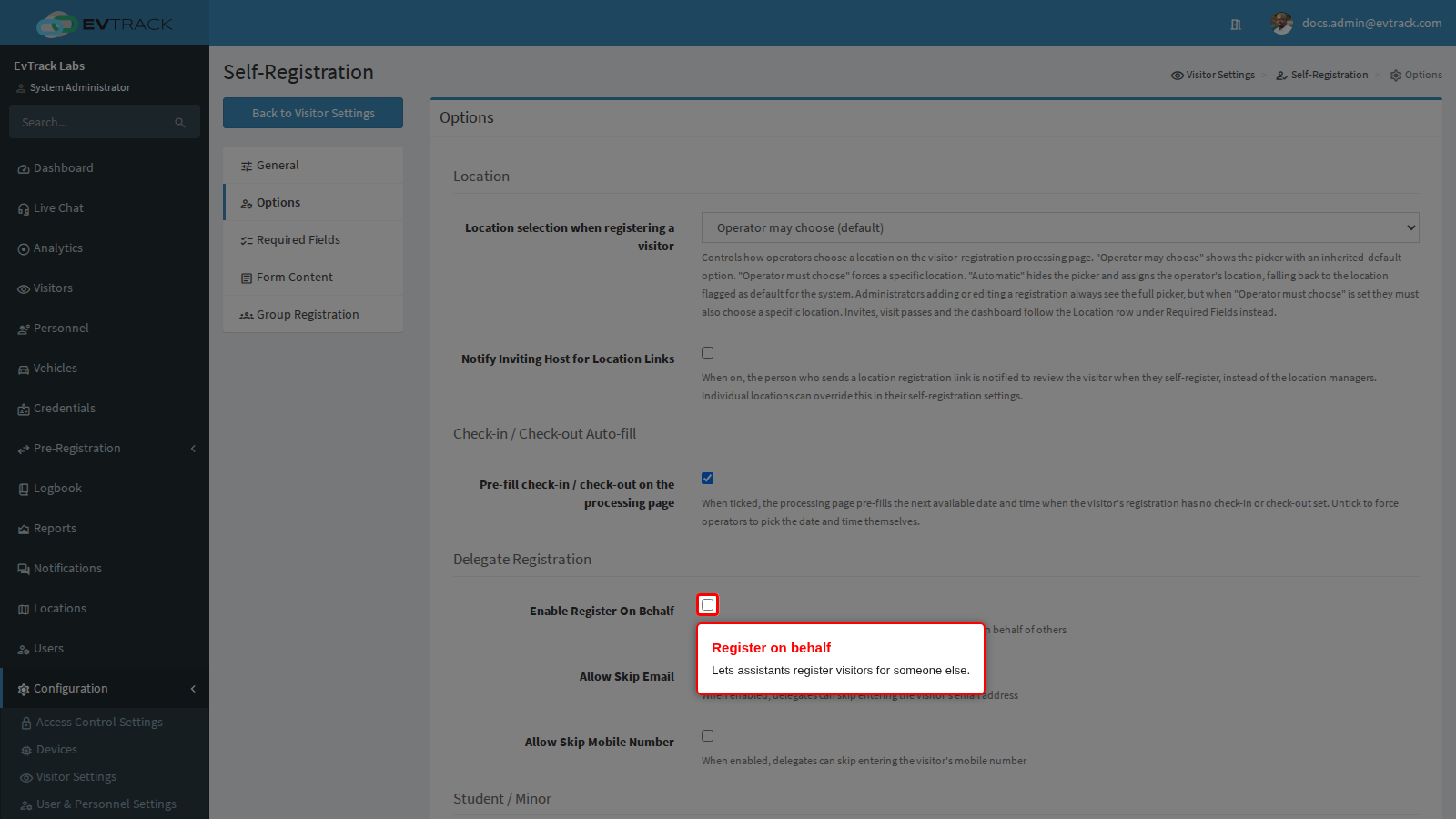The image size is (1456, 819).
Task: Open Access Control Settings submenu
Action: (105, 723)
